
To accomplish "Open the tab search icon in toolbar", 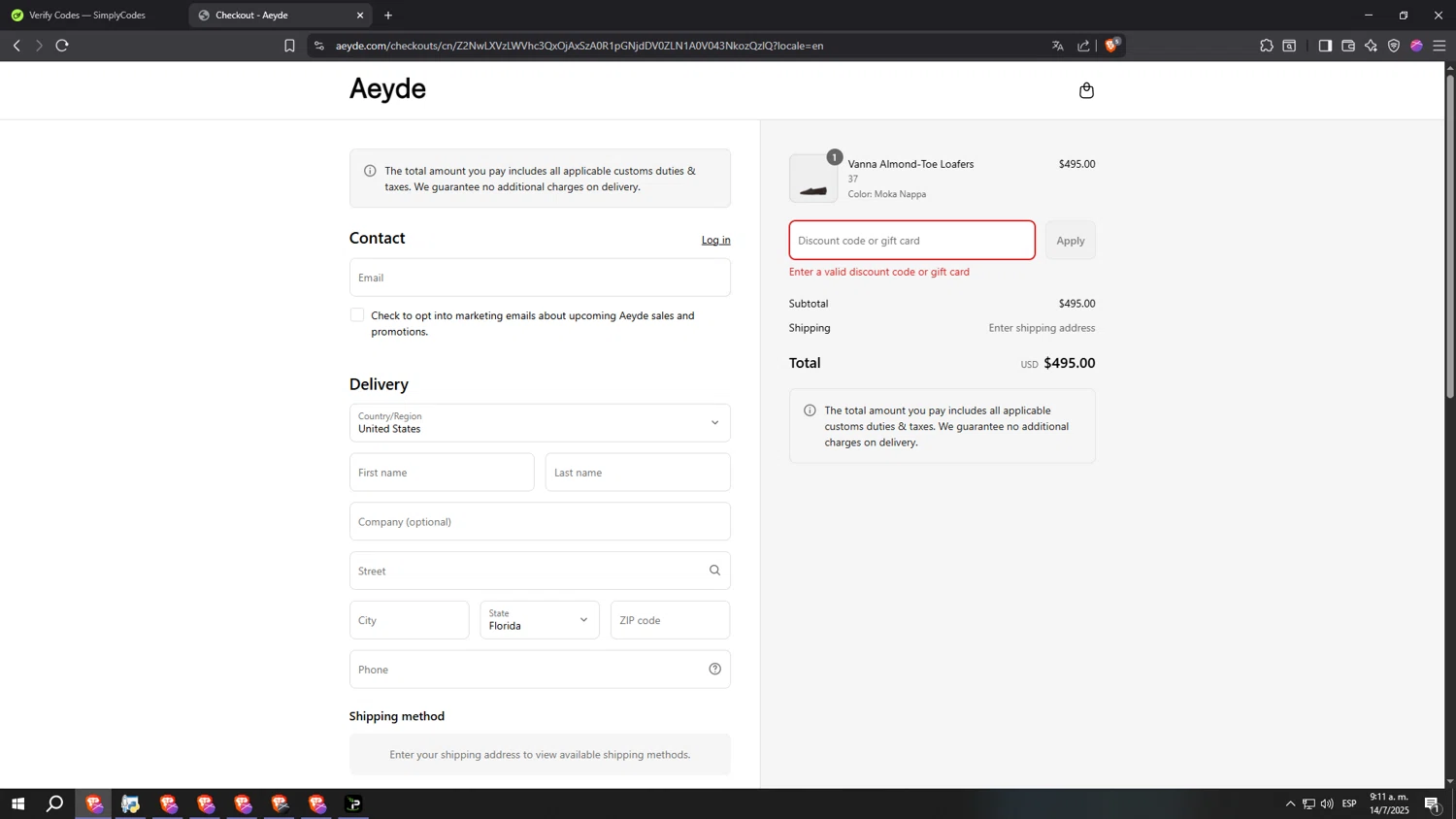I will pos(1289,46).
